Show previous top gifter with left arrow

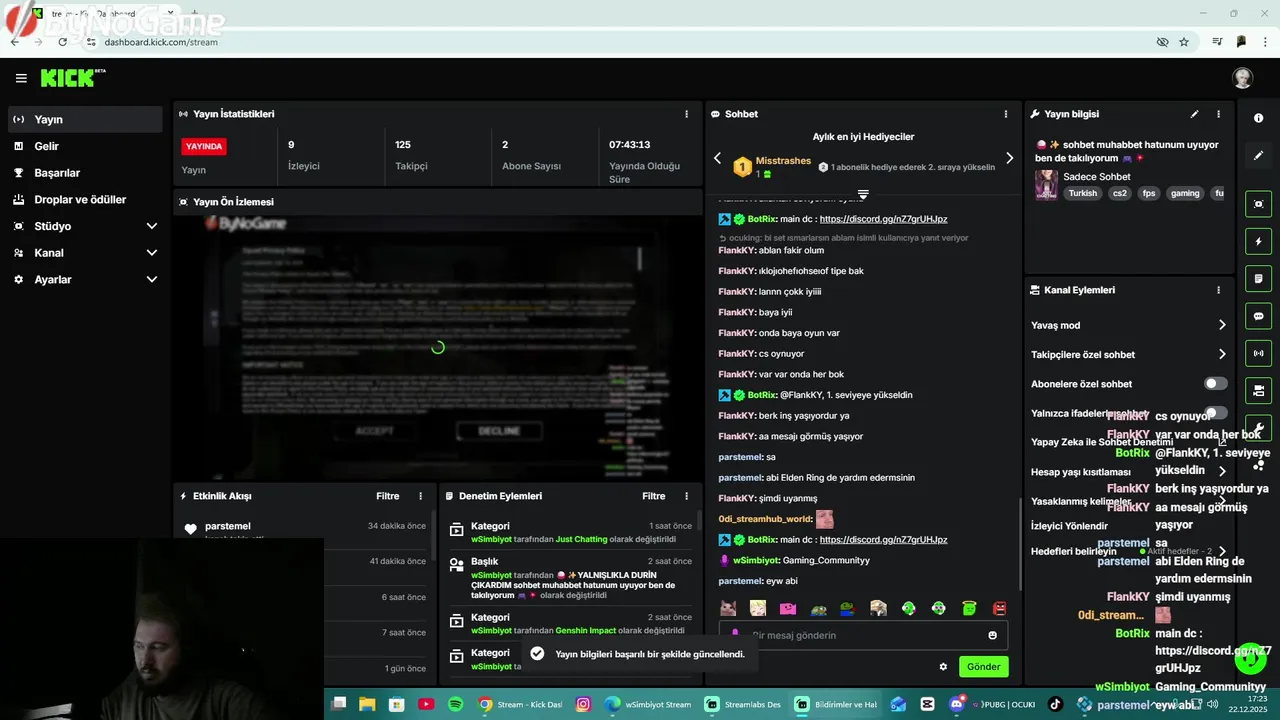pyautogui.click(x=717, y=158)
